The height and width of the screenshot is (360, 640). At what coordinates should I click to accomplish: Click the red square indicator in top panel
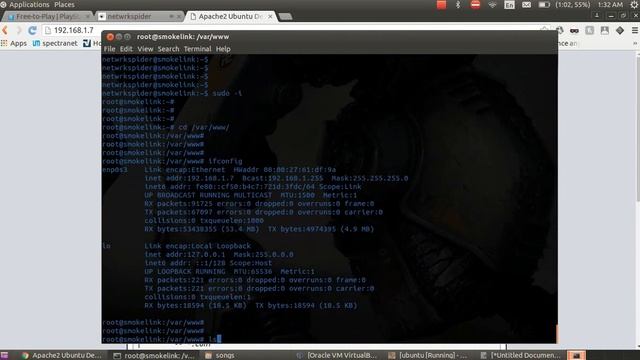click(441, 5)
